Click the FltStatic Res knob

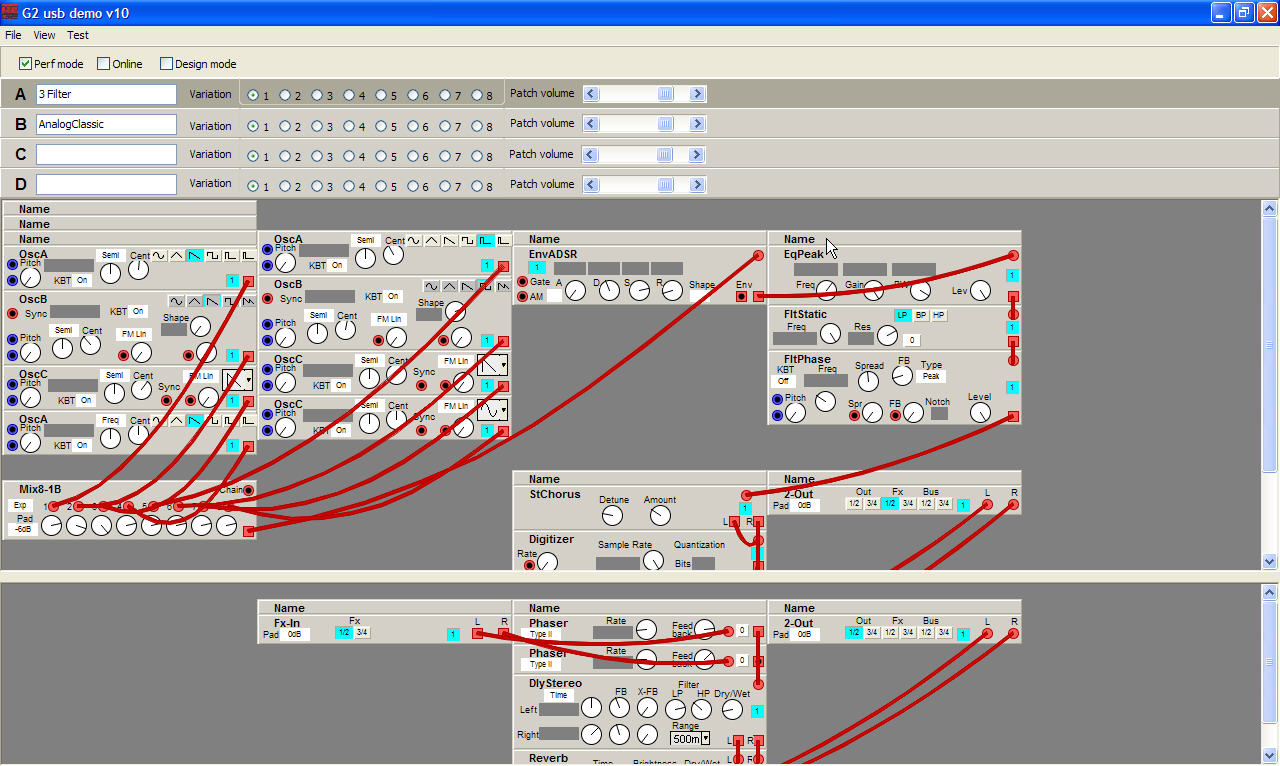click(x=887, y=336)
